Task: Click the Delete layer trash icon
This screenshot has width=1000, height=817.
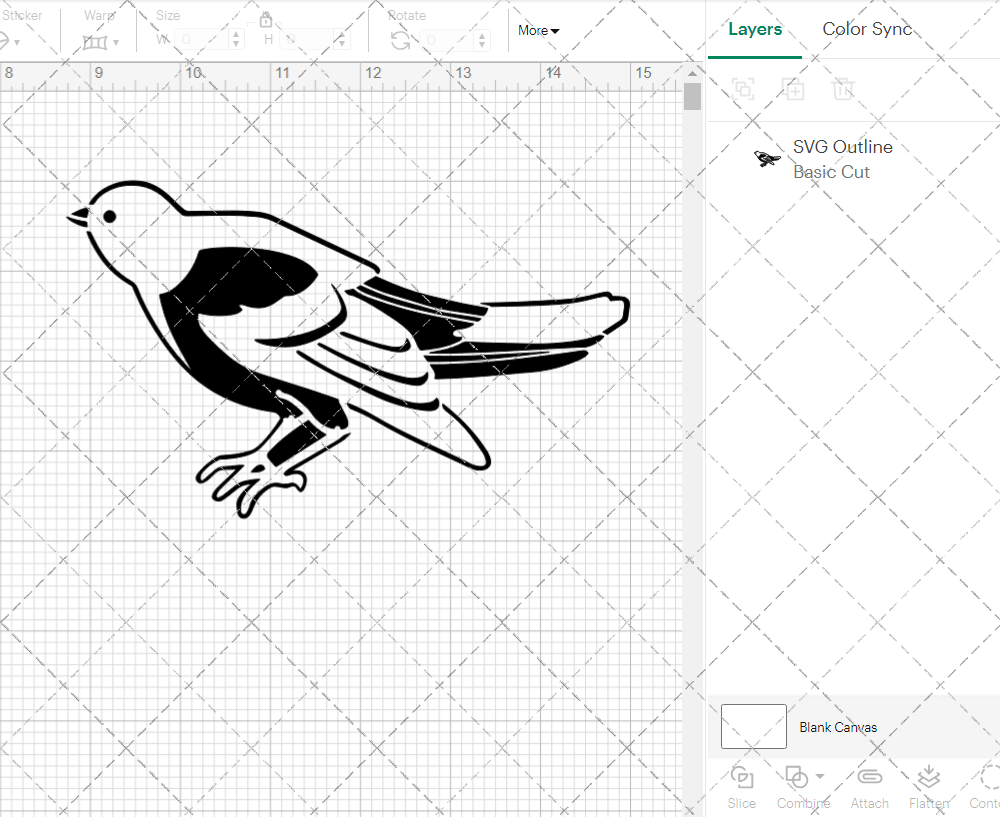Action: point(844,89)
